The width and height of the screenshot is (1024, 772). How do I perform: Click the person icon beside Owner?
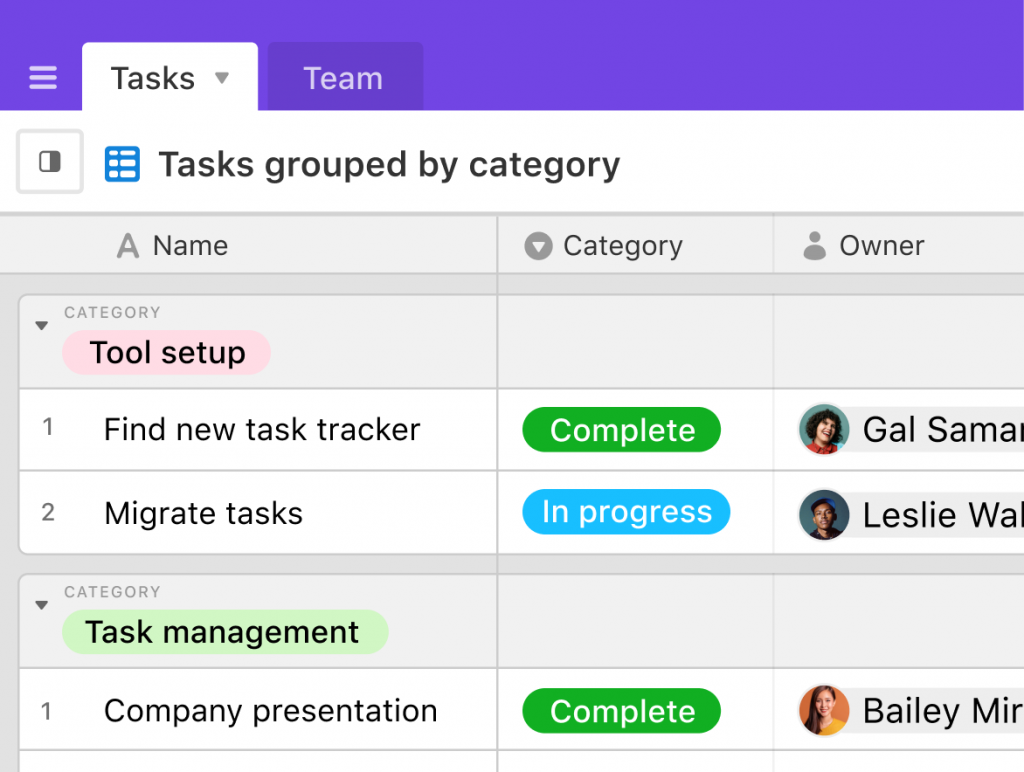pyautogui.click(x=815, y=246)
